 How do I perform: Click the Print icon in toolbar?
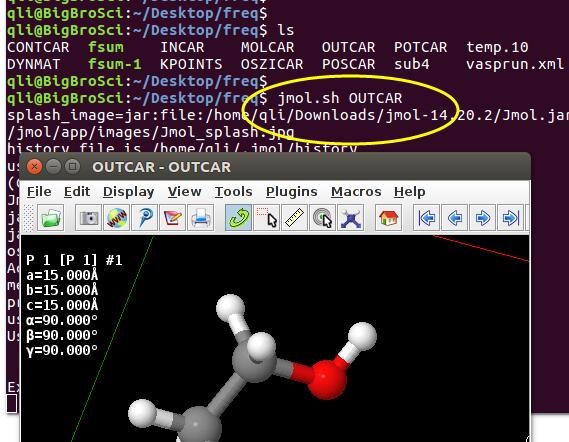[201, 218]
